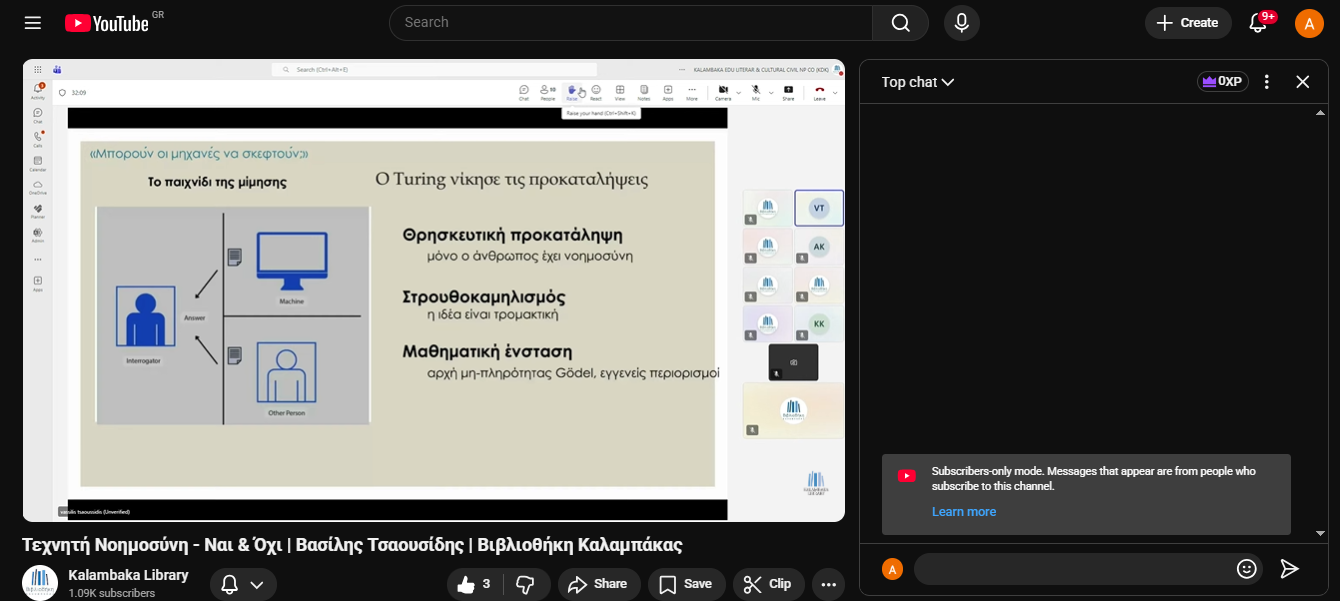Click the magnifying glass search button

coord(900,23)
